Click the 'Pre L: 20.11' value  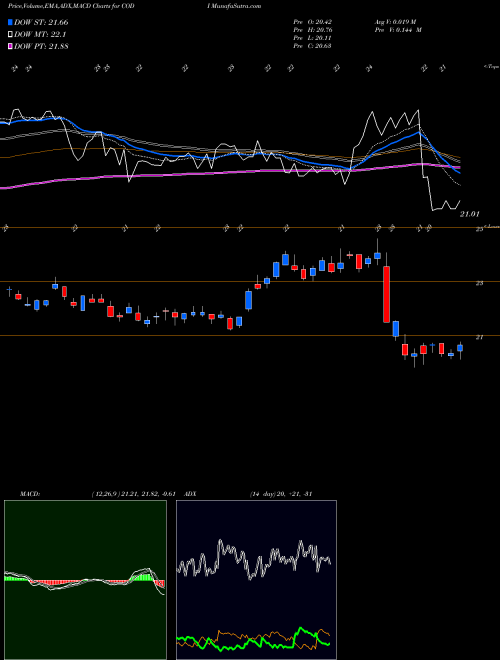(x=313, y=38)
